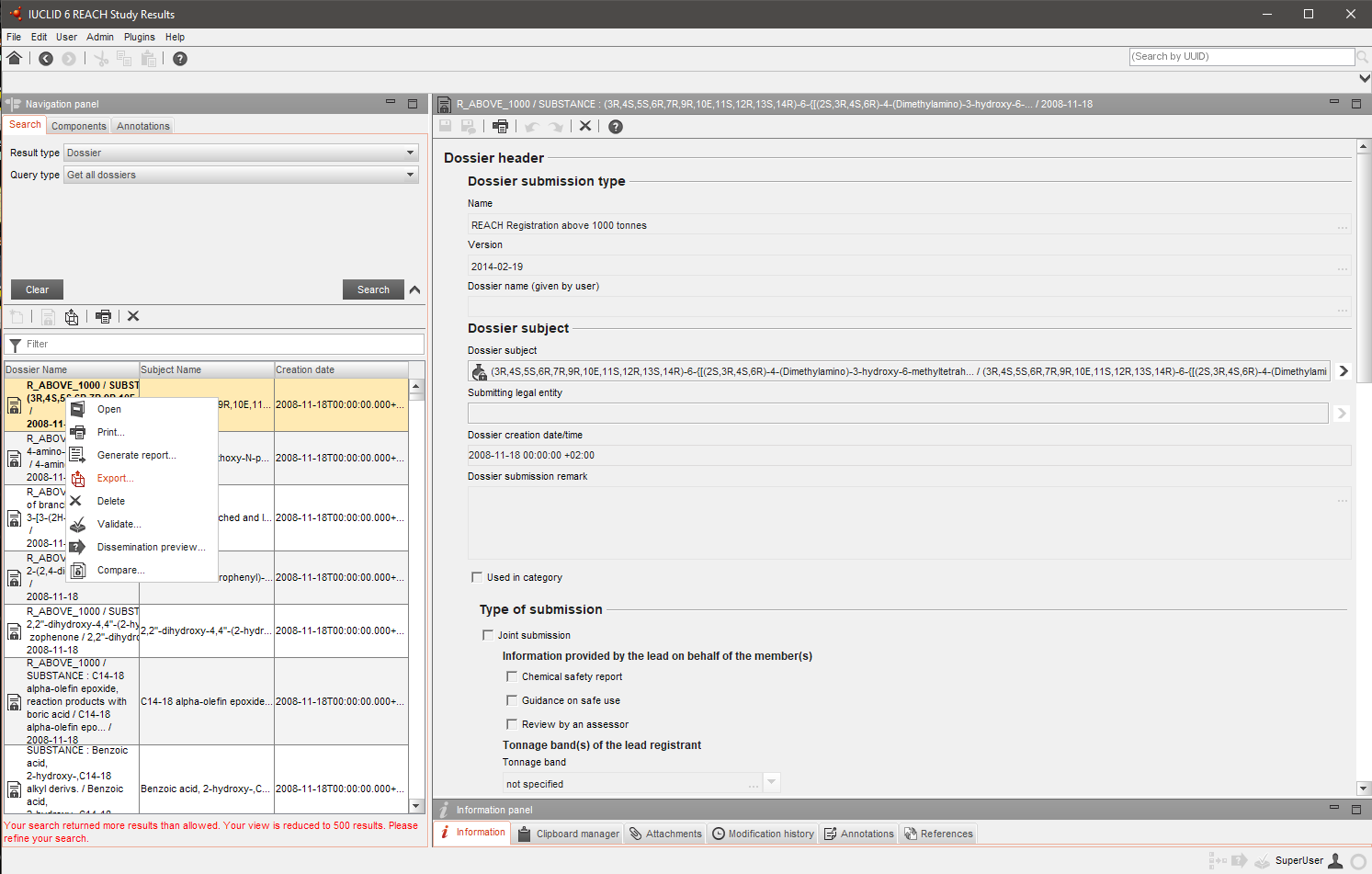Screen dimensions: 1372x874
Task: Click Save with comment icon in dossier toolbar
Action: coord(469,126)
